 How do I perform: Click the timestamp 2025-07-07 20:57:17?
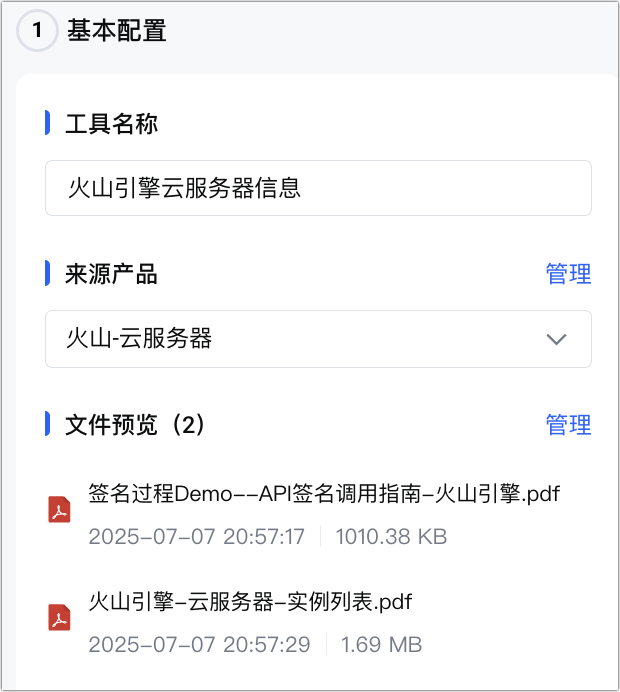pyautogui.click(x=196, y=537)
